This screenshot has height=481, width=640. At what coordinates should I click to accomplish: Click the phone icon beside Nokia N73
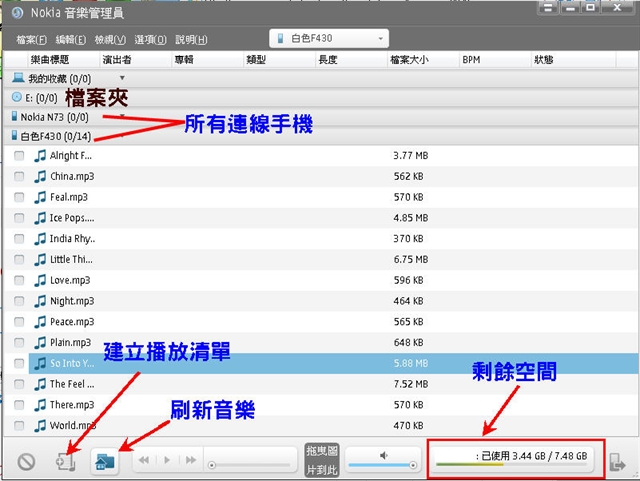point(15,116)
